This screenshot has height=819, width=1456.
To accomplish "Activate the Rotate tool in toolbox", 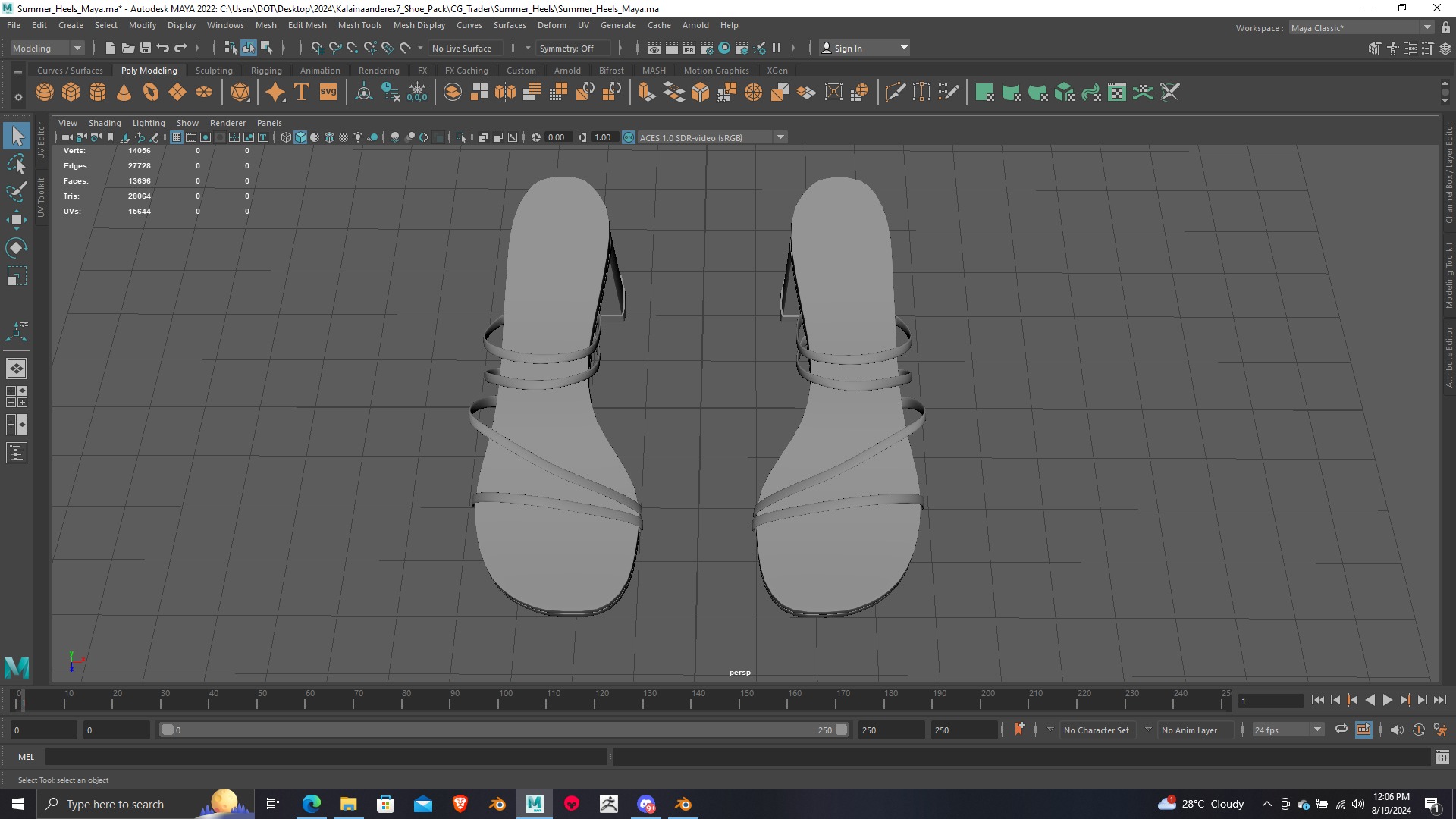I will [17, 248].
